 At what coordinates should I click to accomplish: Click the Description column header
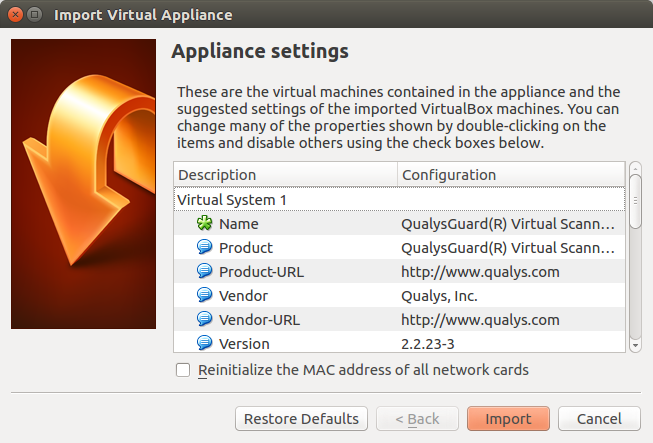(286, 174)
